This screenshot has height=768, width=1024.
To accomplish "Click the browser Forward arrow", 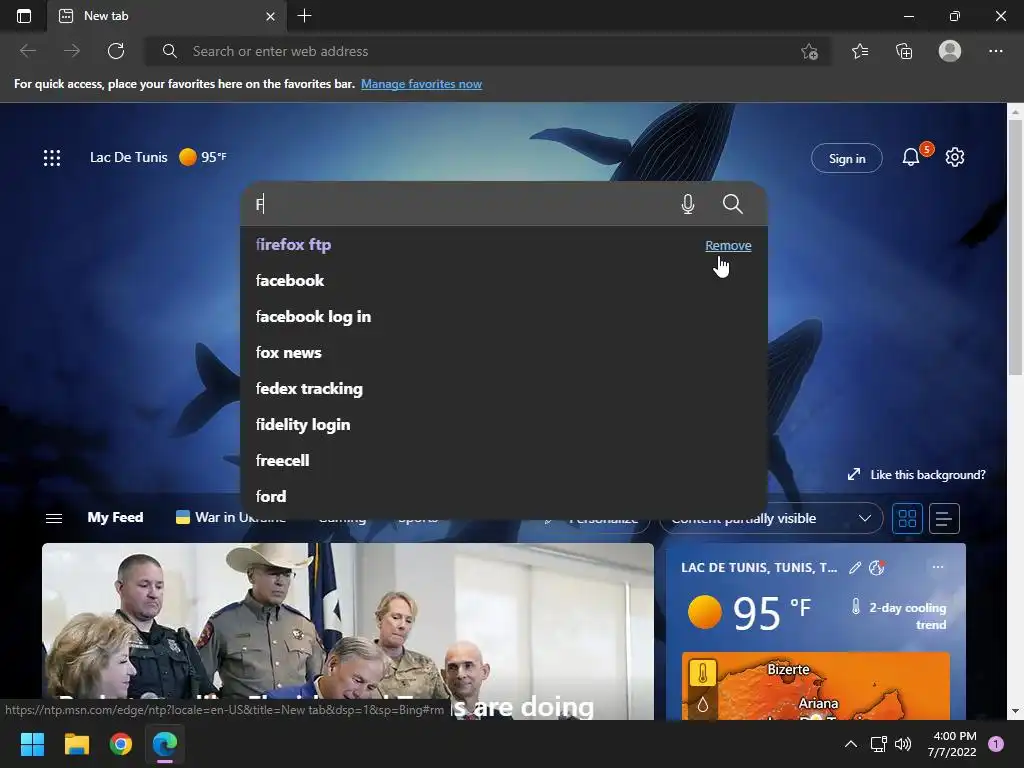I will coord(72,51).
